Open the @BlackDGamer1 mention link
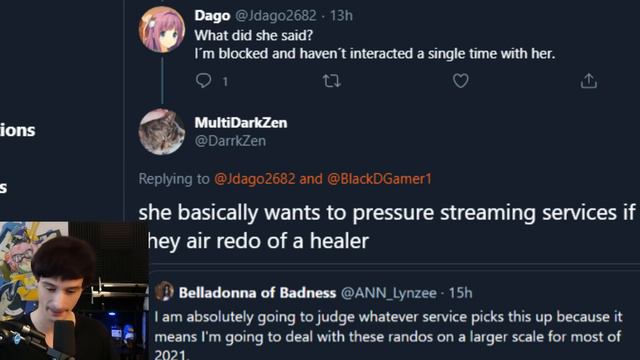This screenshot has height=360, width=640. 379,178
